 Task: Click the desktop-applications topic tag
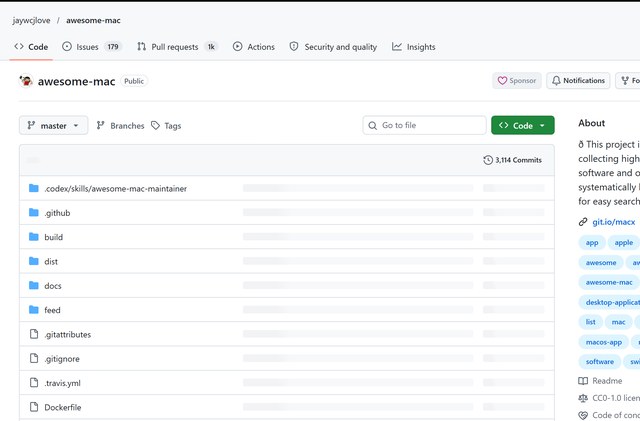pos(610,302)
